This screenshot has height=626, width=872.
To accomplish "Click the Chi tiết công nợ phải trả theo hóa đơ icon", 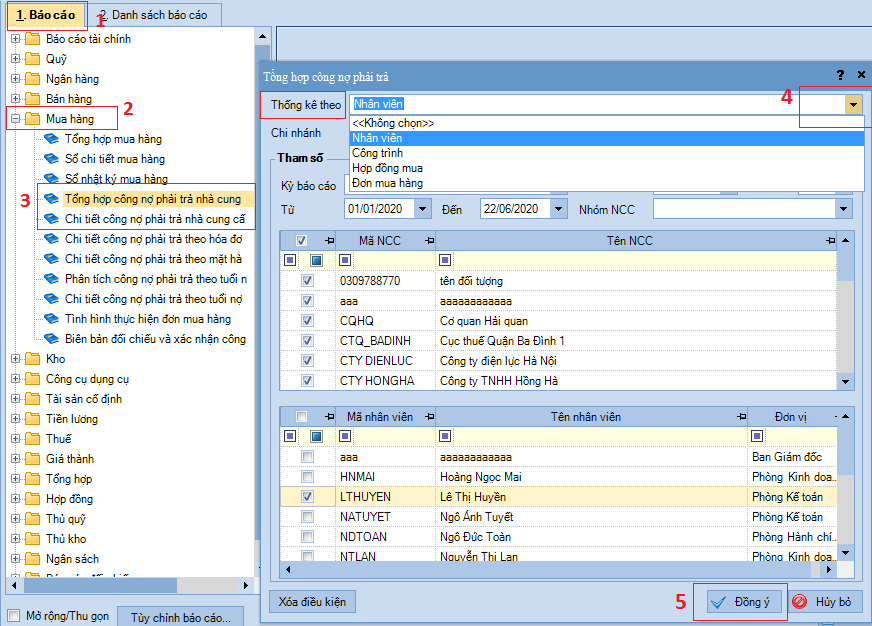I will [51, 239].
